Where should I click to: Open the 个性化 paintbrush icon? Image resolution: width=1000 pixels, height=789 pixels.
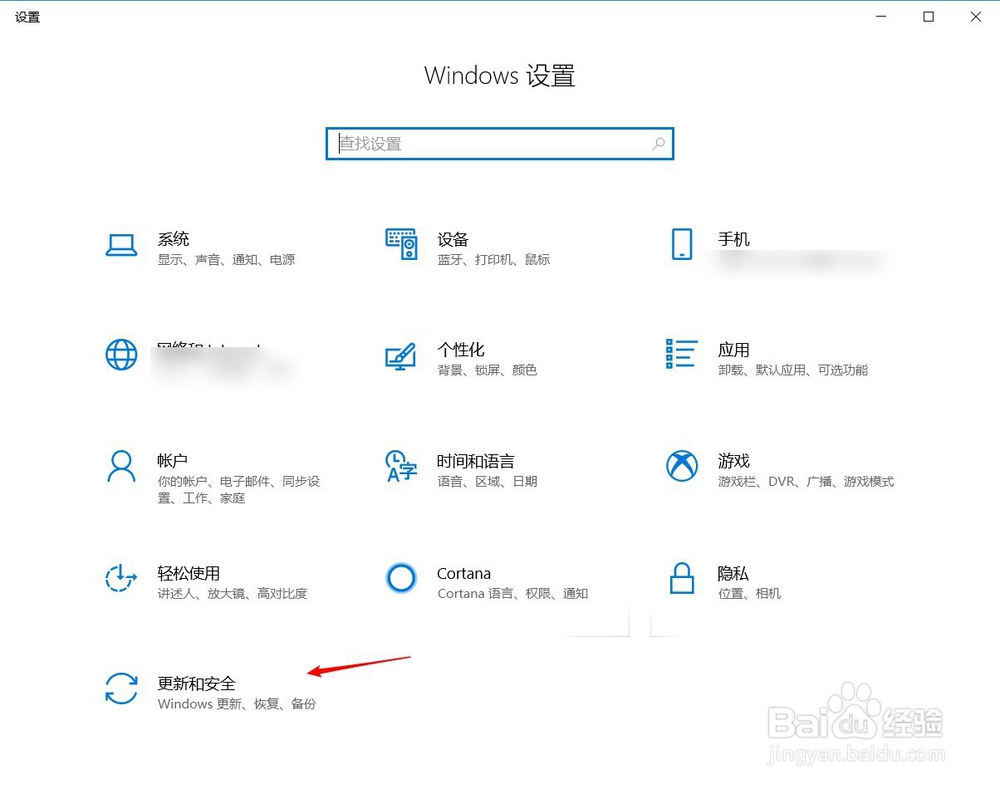click(401, 356)
